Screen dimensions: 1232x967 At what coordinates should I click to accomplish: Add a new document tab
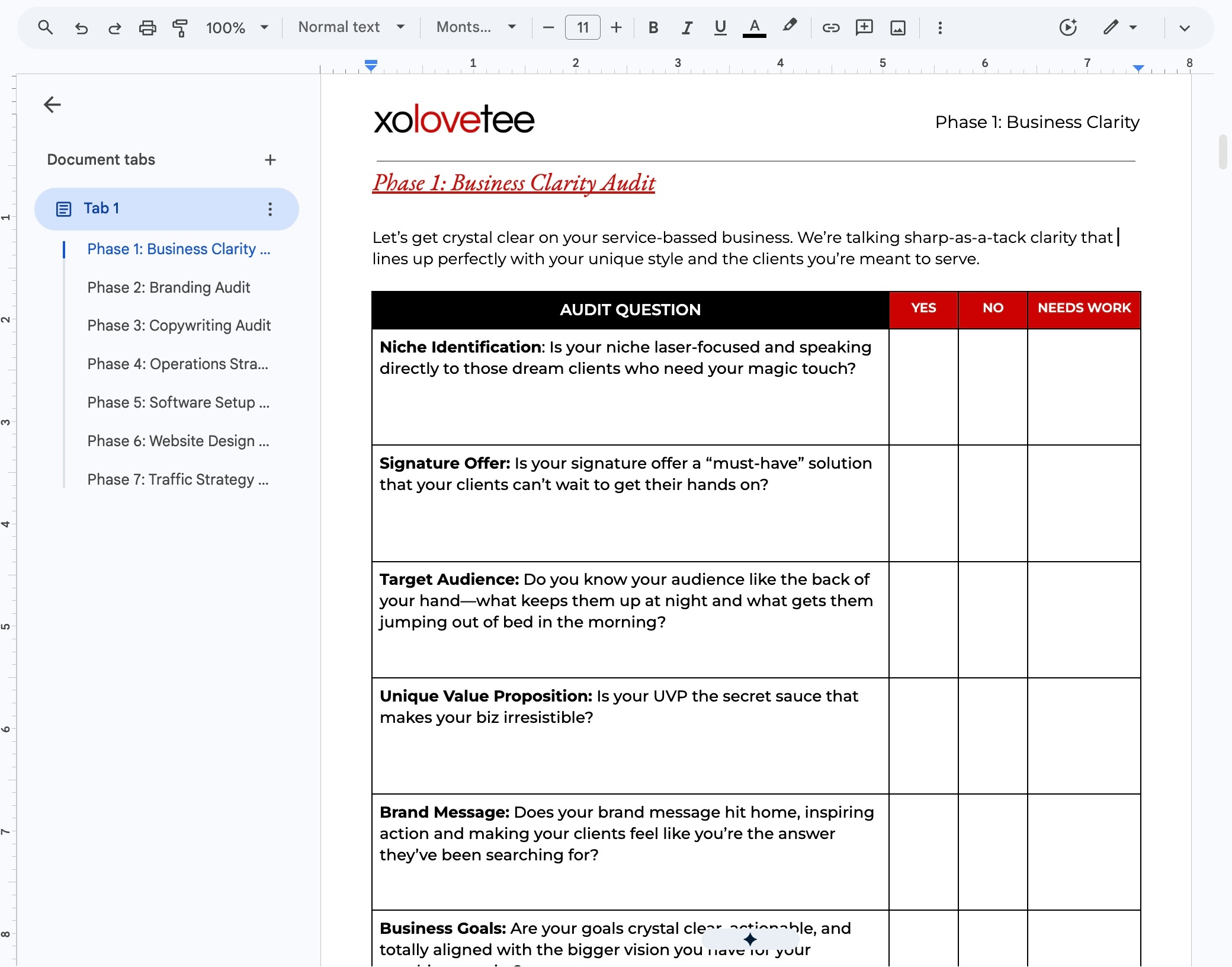click(x=270, y=160)
